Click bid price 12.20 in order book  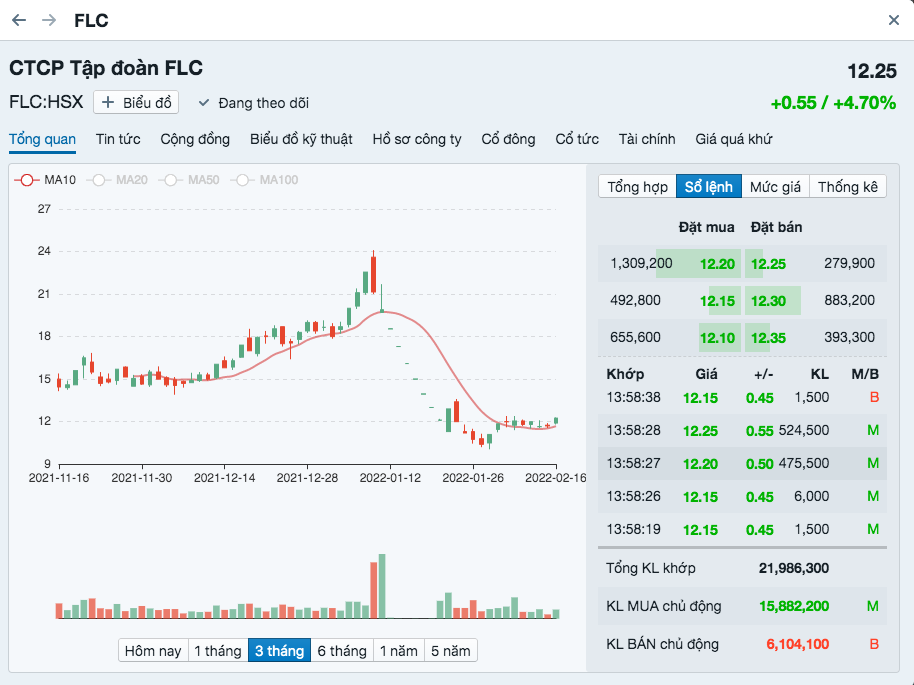(717, 264)
